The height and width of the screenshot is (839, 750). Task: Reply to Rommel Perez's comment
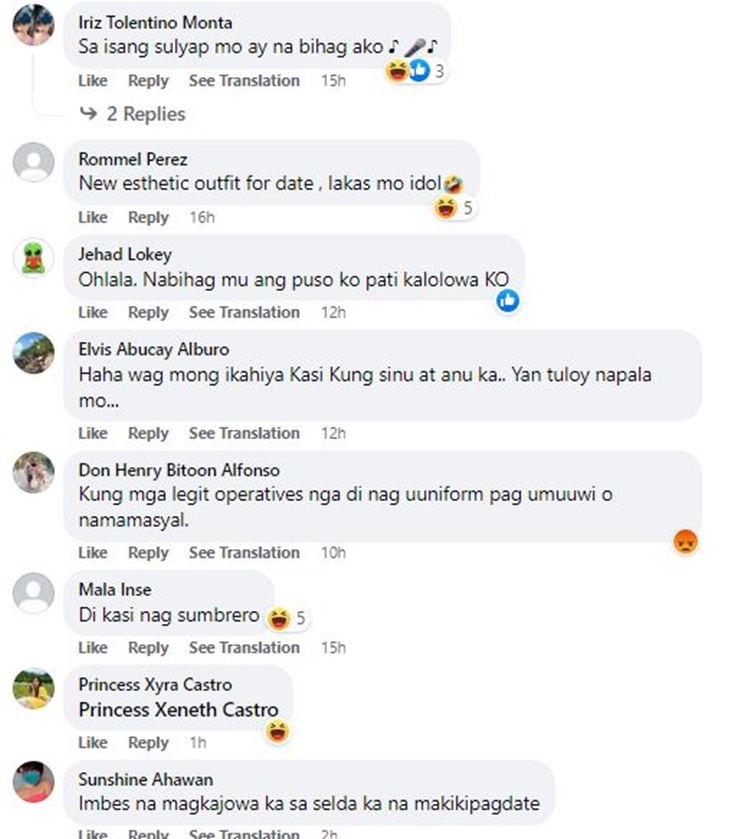click(x=148, y=217)
